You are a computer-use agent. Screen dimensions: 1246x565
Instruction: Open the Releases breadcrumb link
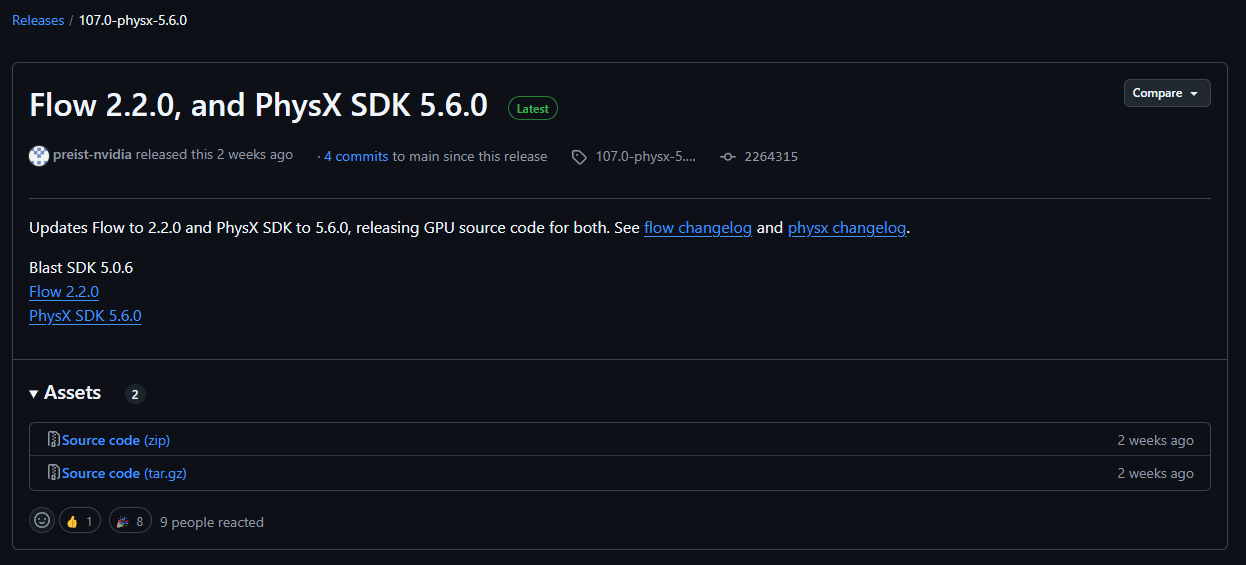point(38,20)
